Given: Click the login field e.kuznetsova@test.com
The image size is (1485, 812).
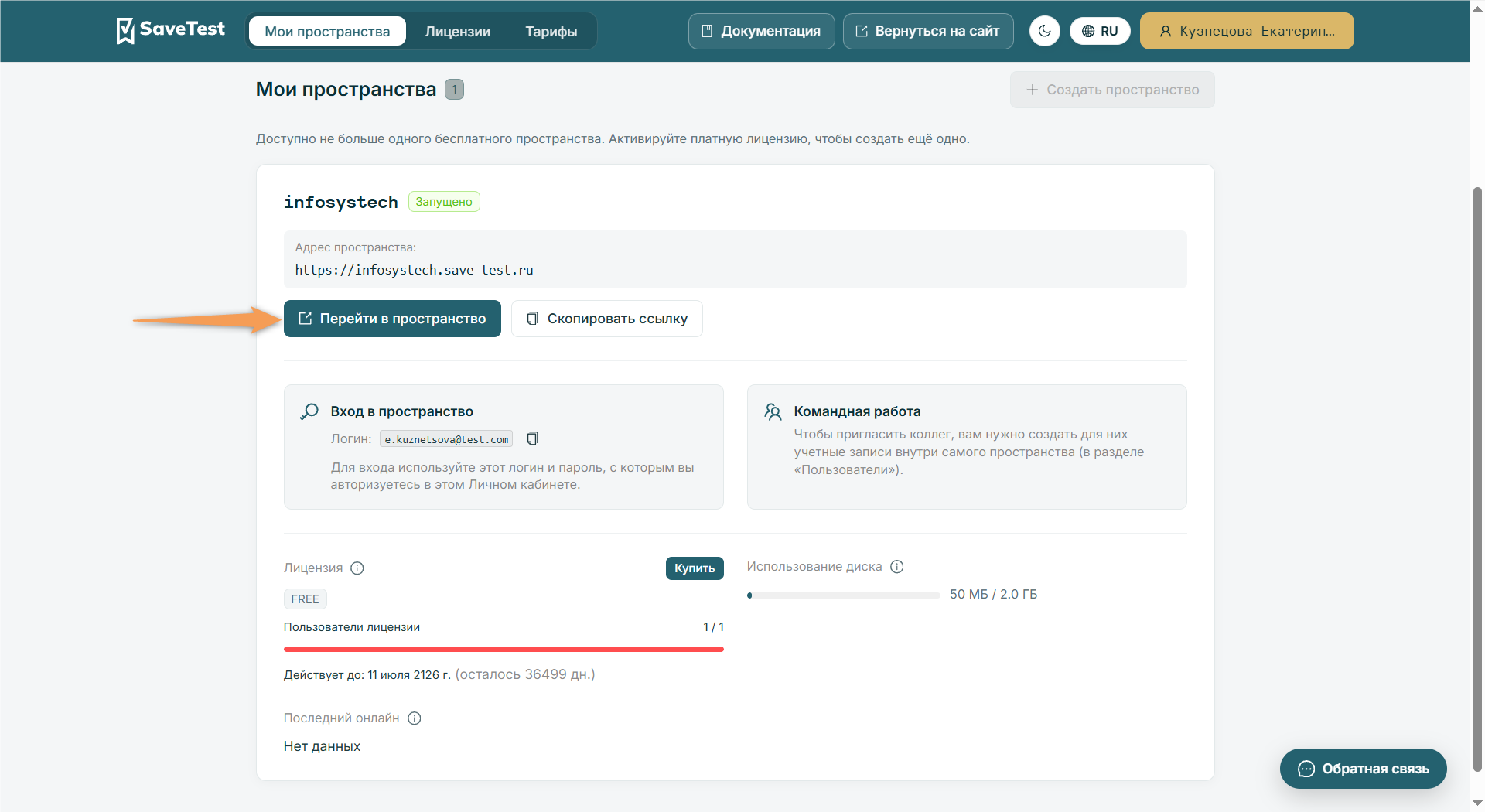Looking at the screenshot, I should point(446,439).
